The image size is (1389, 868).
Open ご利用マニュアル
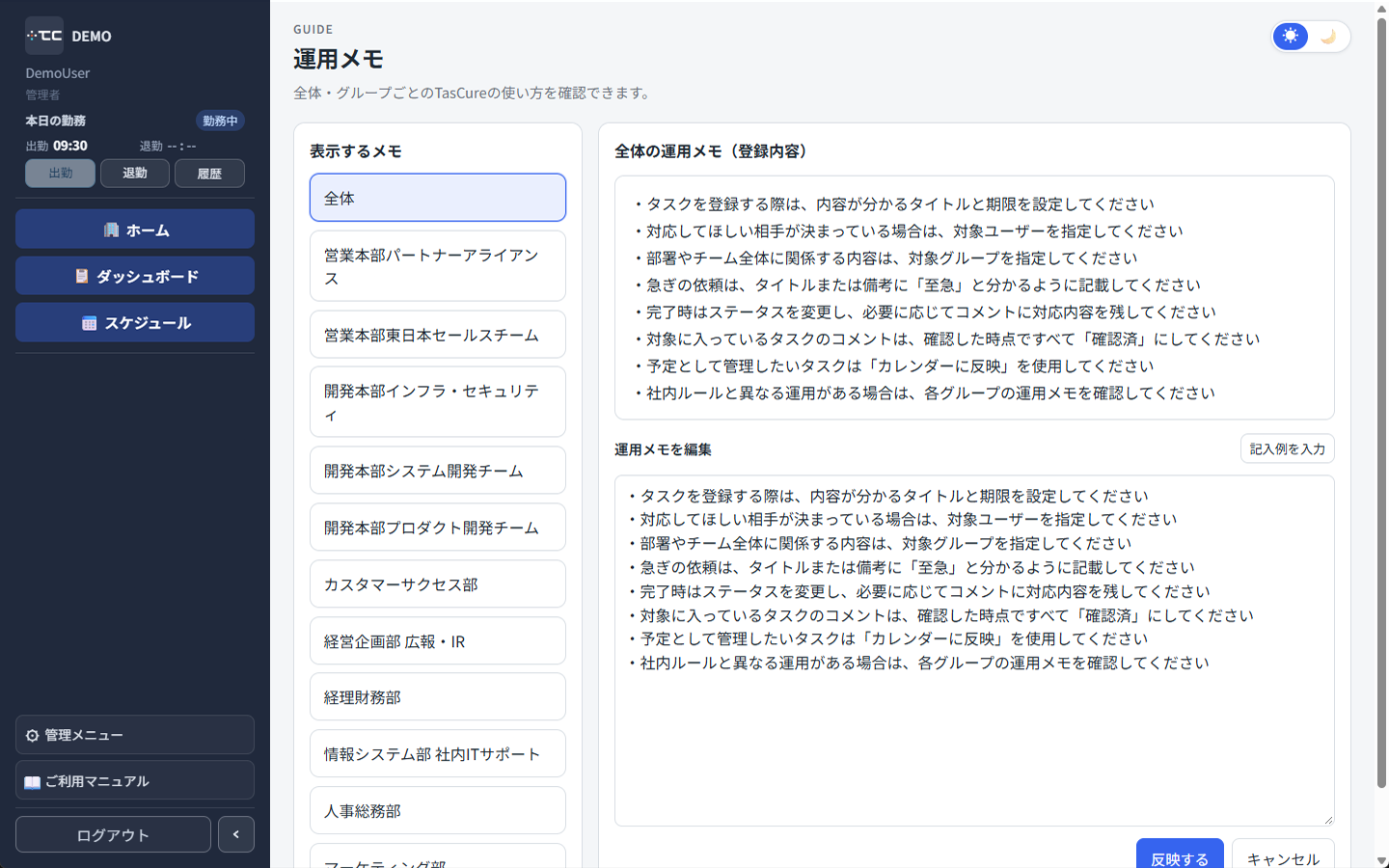point(135,780)
